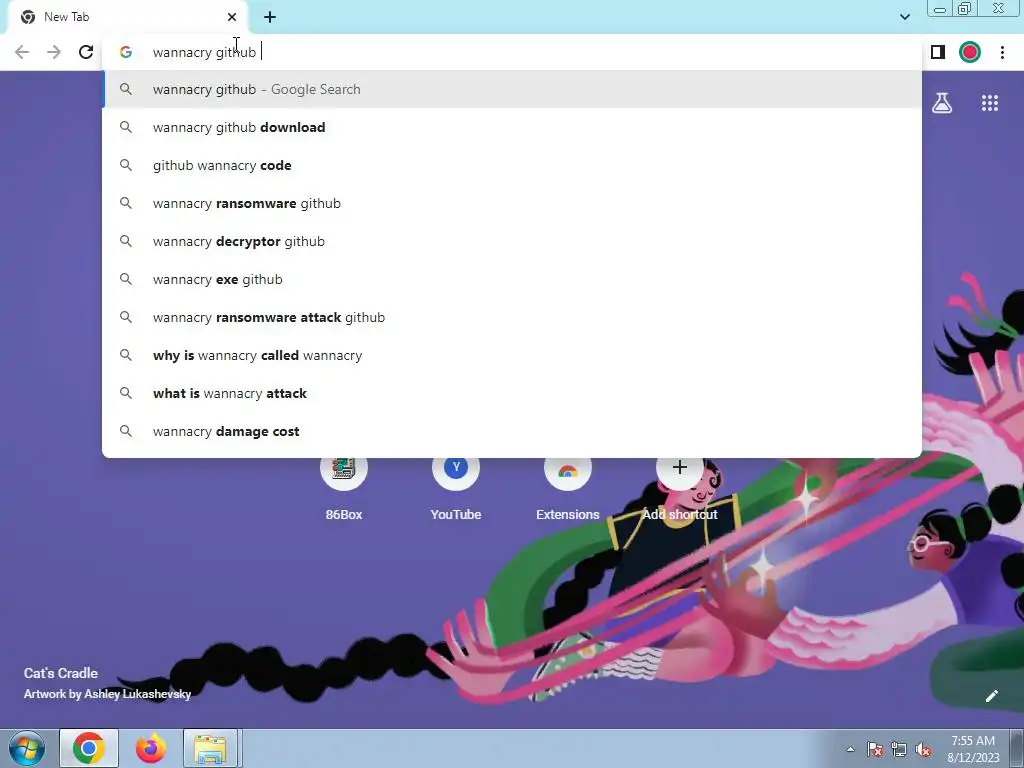
Task: Click the browser forward arrow
Action: click(54, 52)
